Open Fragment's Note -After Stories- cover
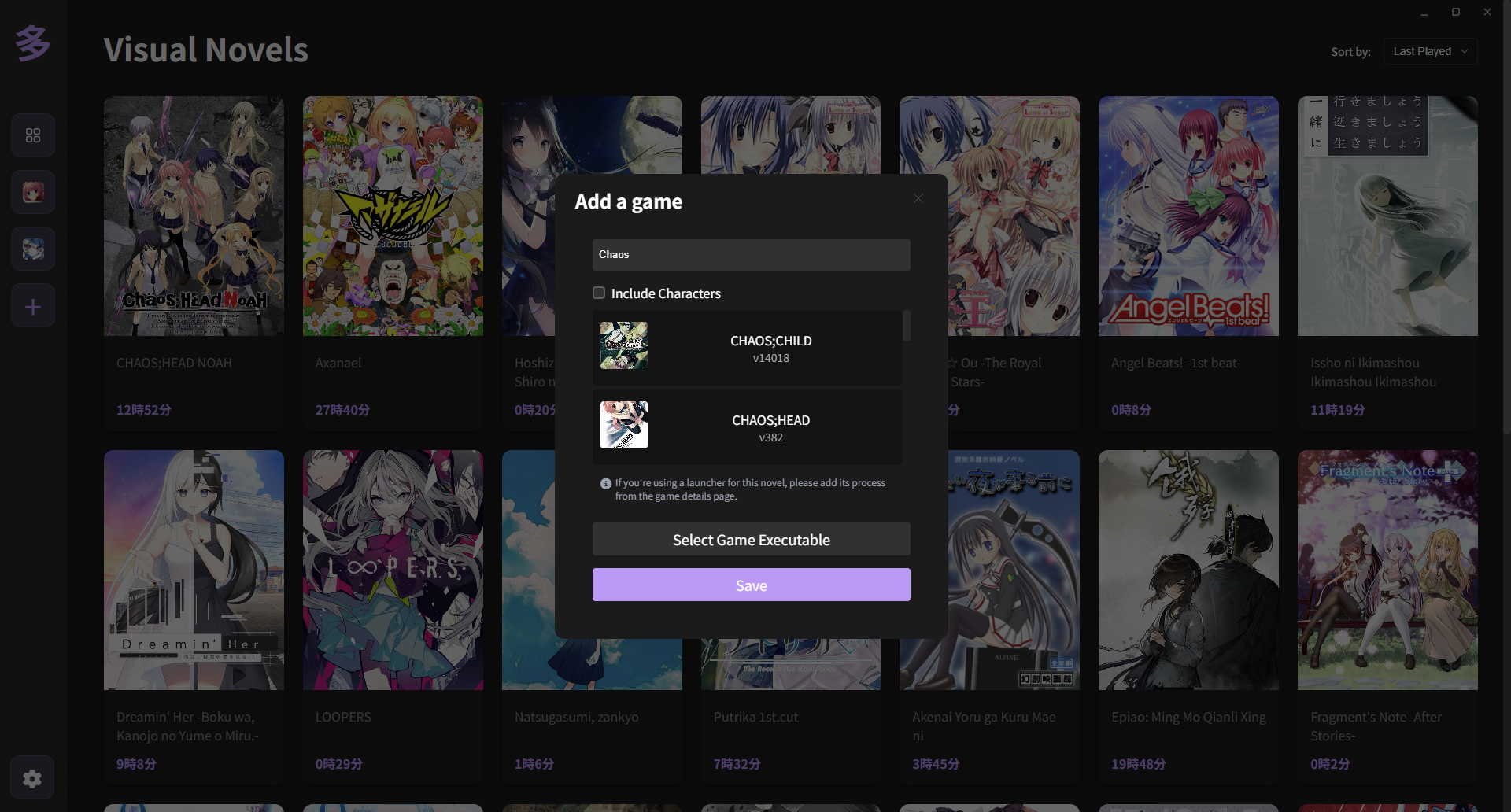 pyautogui.click(x=1387, y=570)
